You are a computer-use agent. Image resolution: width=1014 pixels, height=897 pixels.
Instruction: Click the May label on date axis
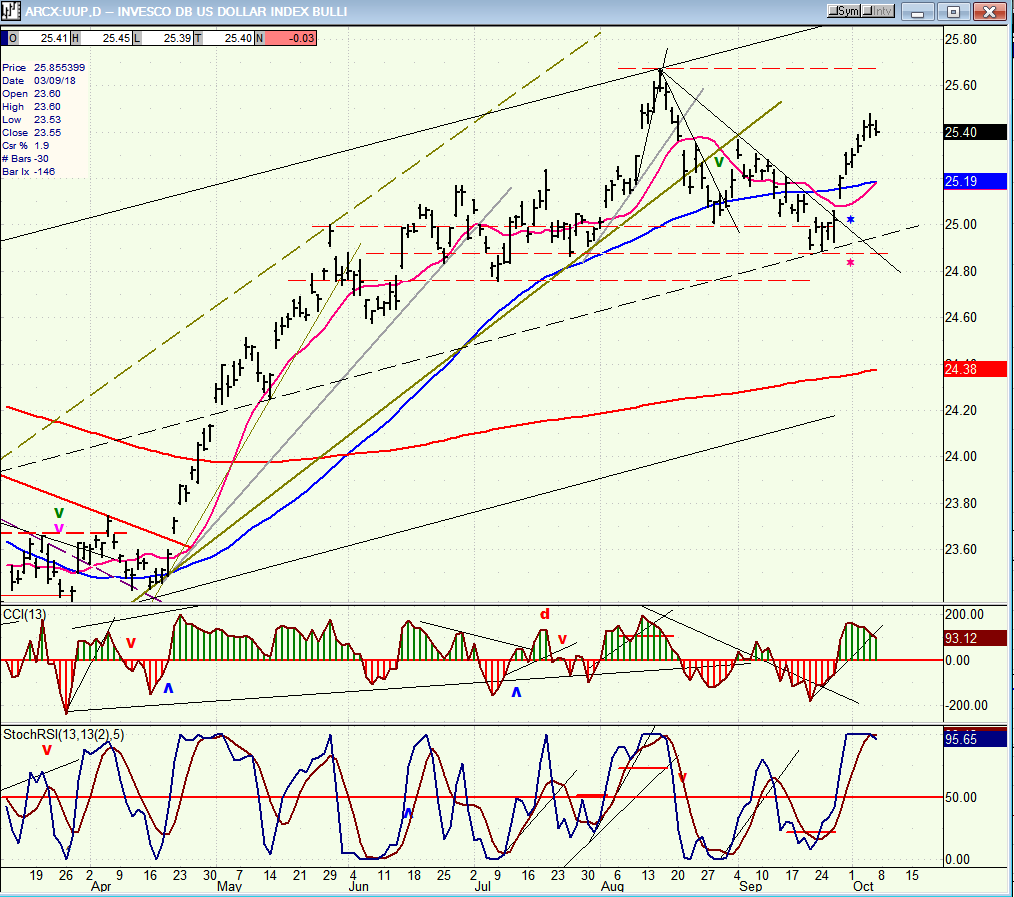[x=229, y=887]
